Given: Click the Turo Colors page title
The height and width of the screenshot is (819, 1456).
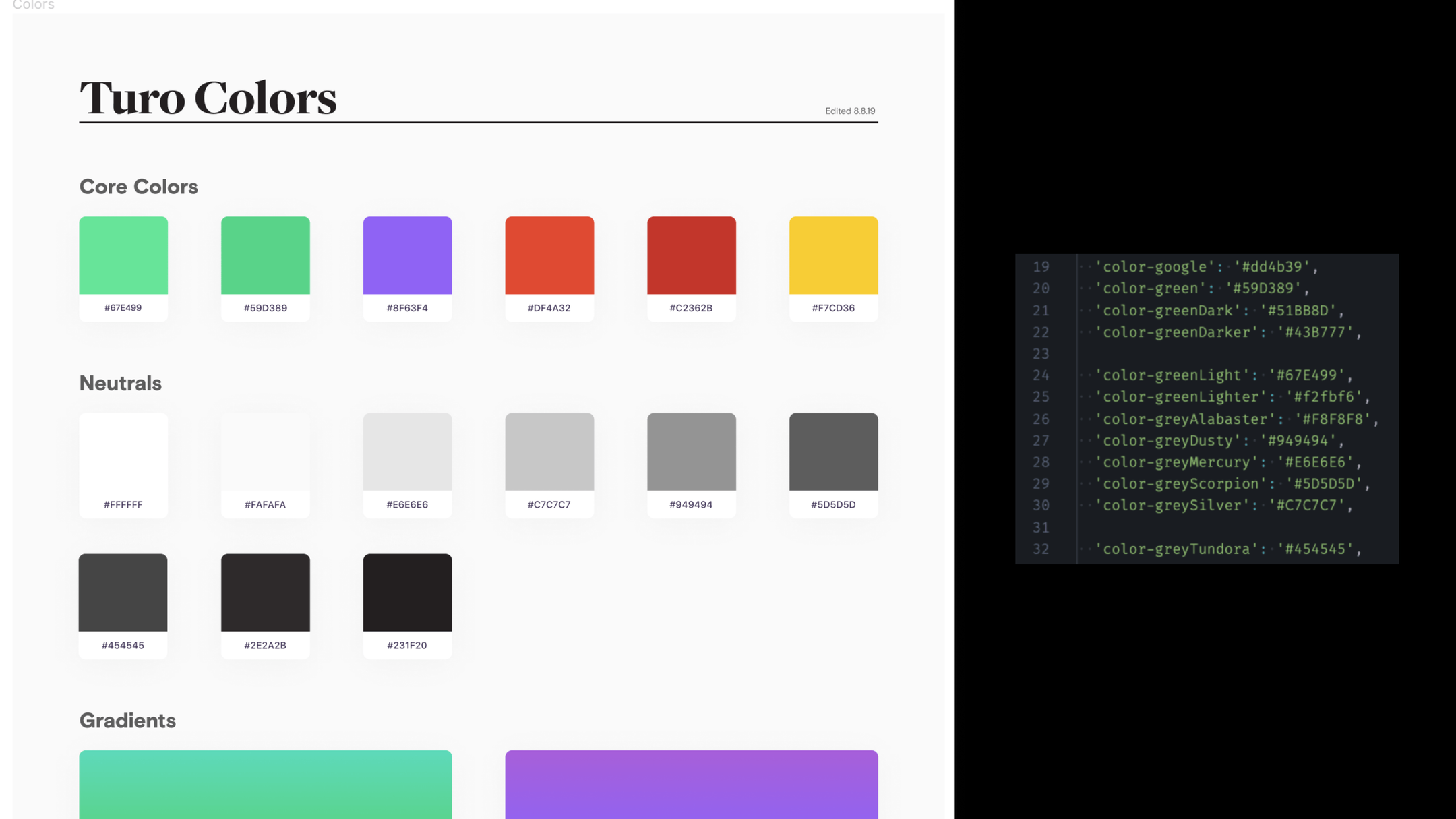Looking at the screenshot, I should pos(208,98).
